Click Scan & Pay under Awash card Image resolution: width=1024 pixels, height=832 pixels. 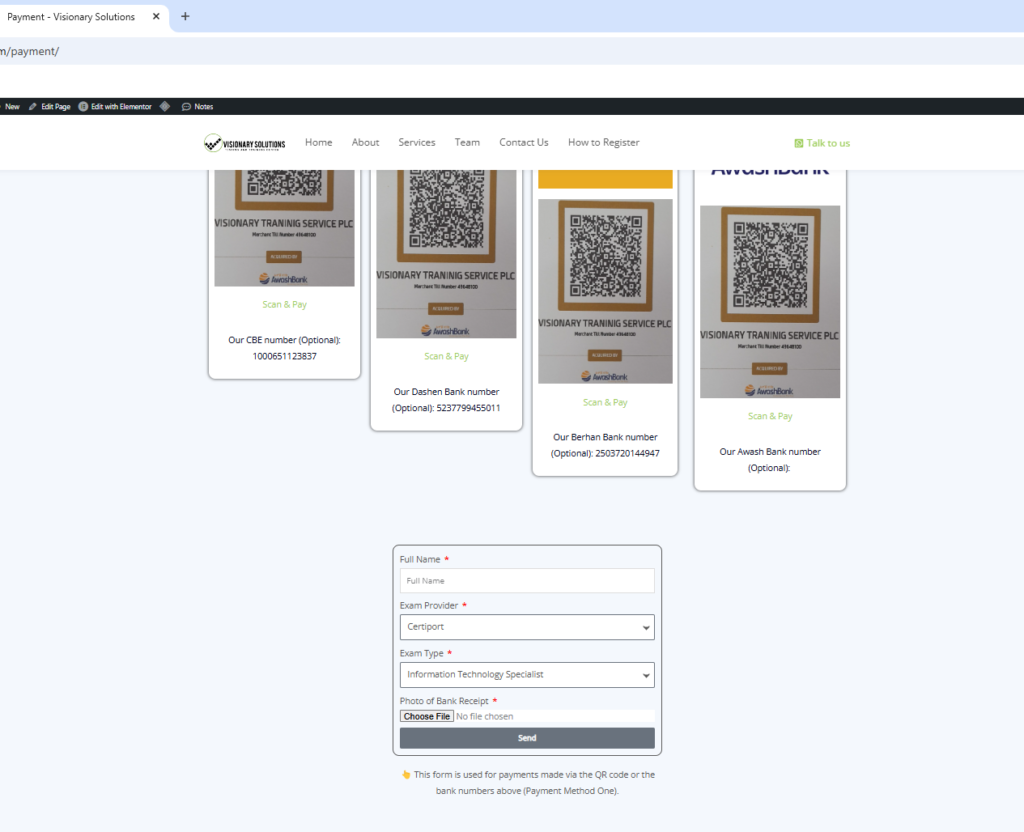click(770, 416)
